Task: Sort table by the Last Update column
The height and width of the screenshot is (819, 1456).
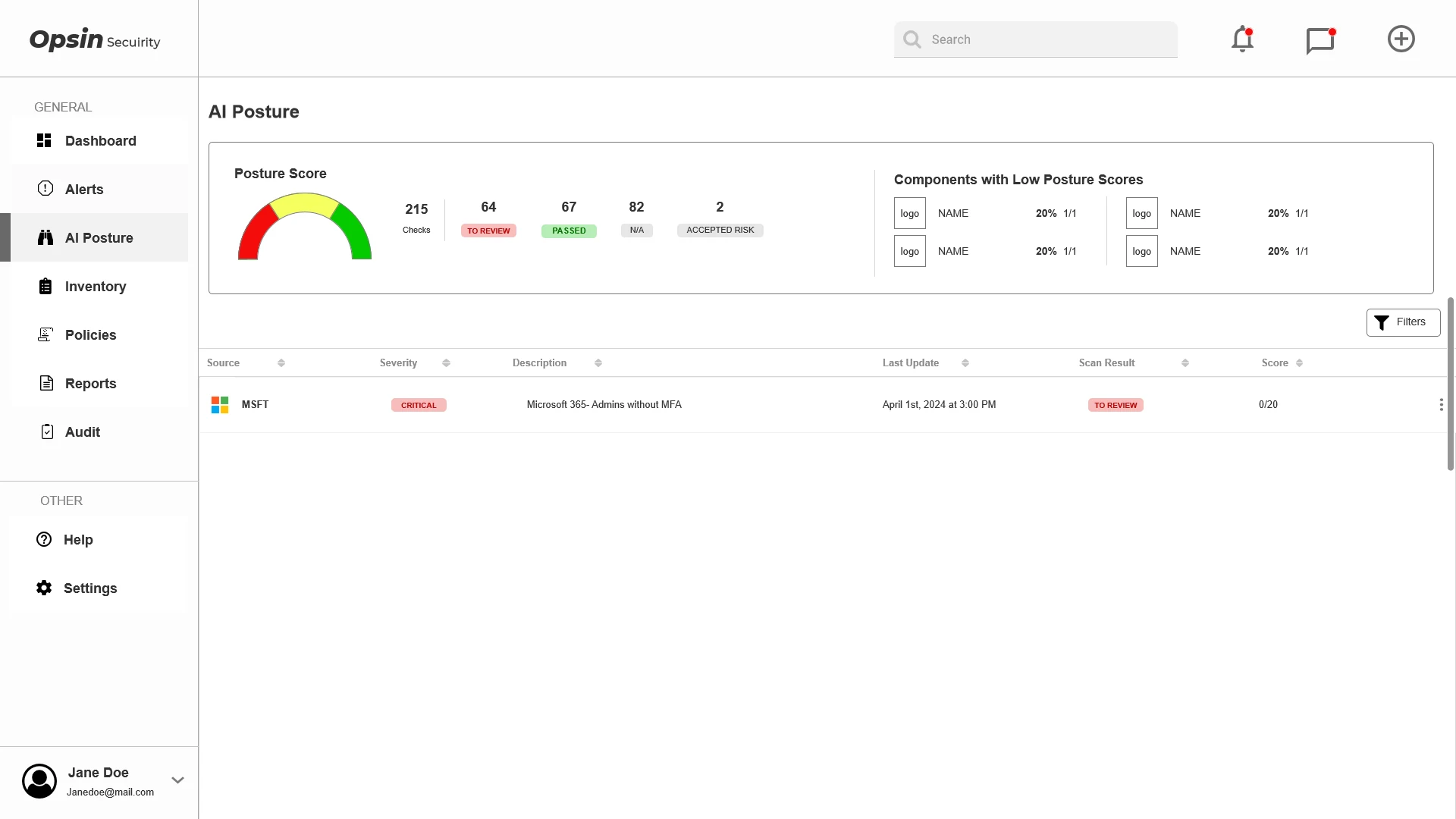Action: coord(965,363)
